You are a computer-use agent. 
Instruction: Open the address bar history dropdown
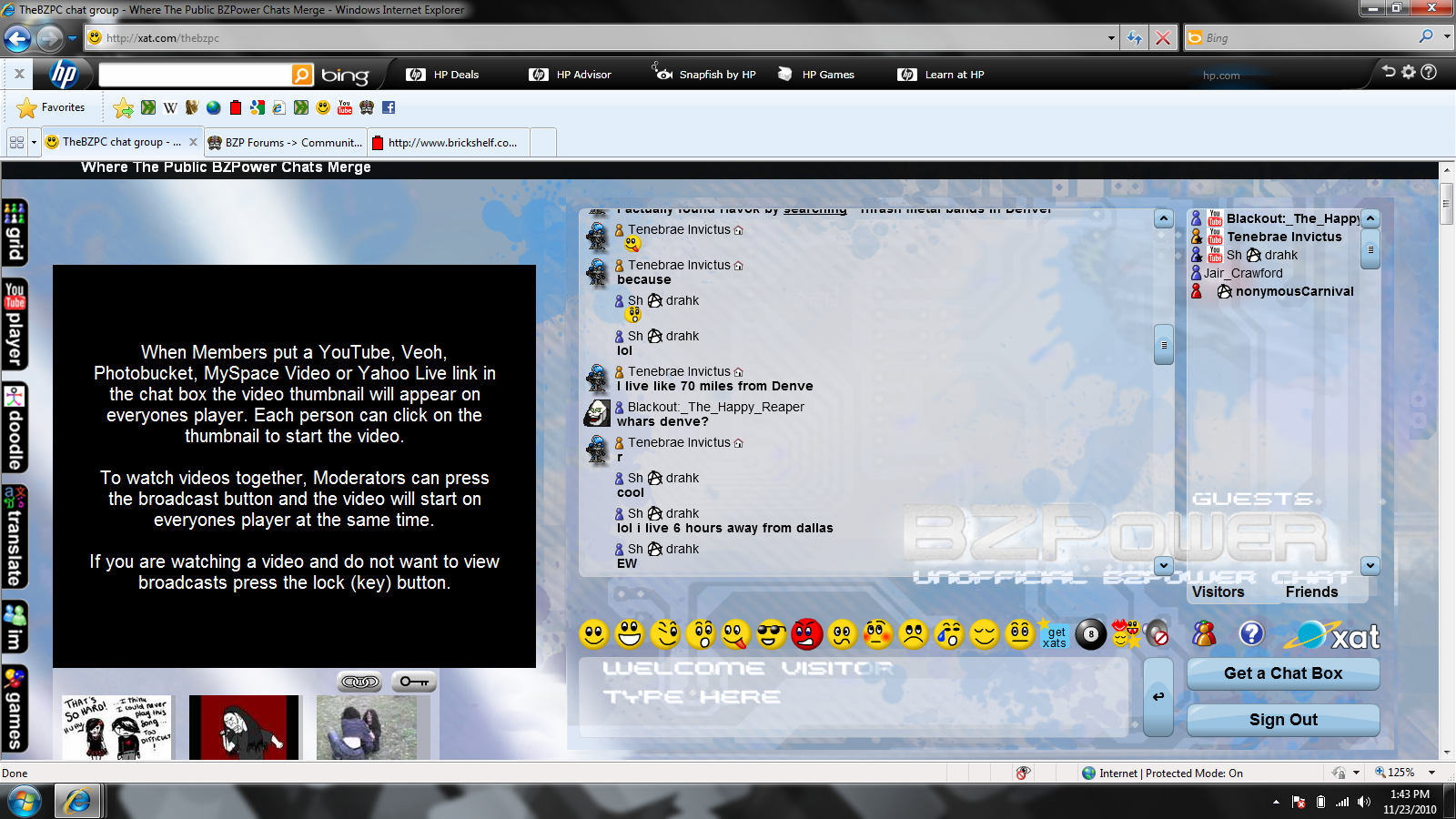(x=1112, y=38)
